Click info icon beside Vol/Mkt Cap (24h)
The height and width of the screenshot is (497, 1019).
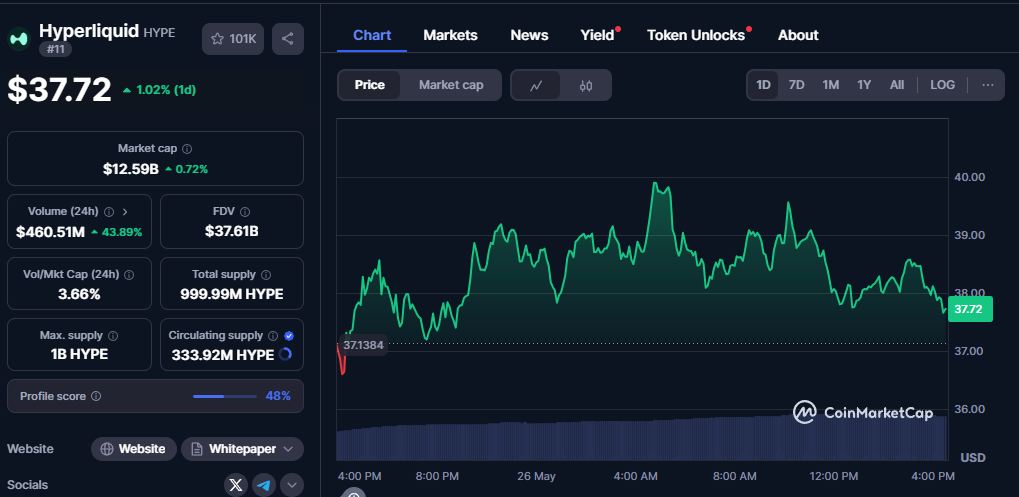[129, 275]
